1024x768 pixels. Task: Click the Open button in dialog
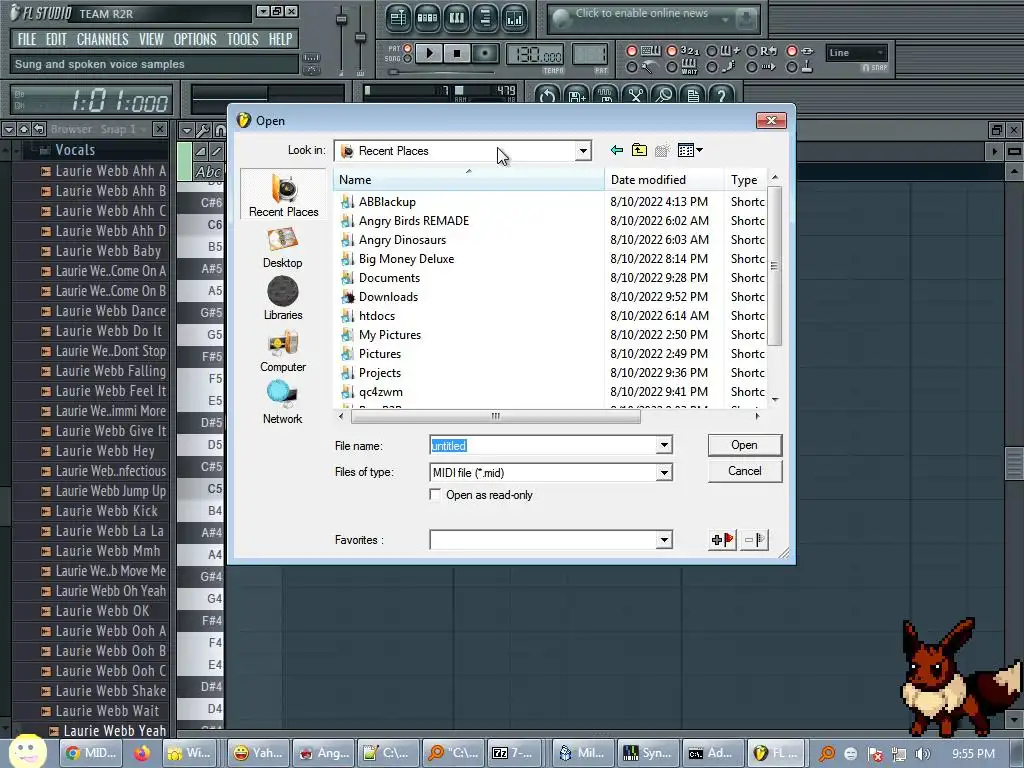(744, 445)
